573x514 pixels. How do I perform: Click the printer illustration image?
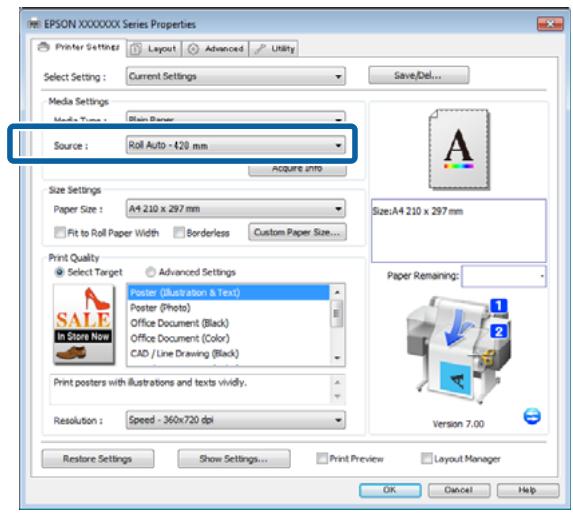tap(458, 349)
